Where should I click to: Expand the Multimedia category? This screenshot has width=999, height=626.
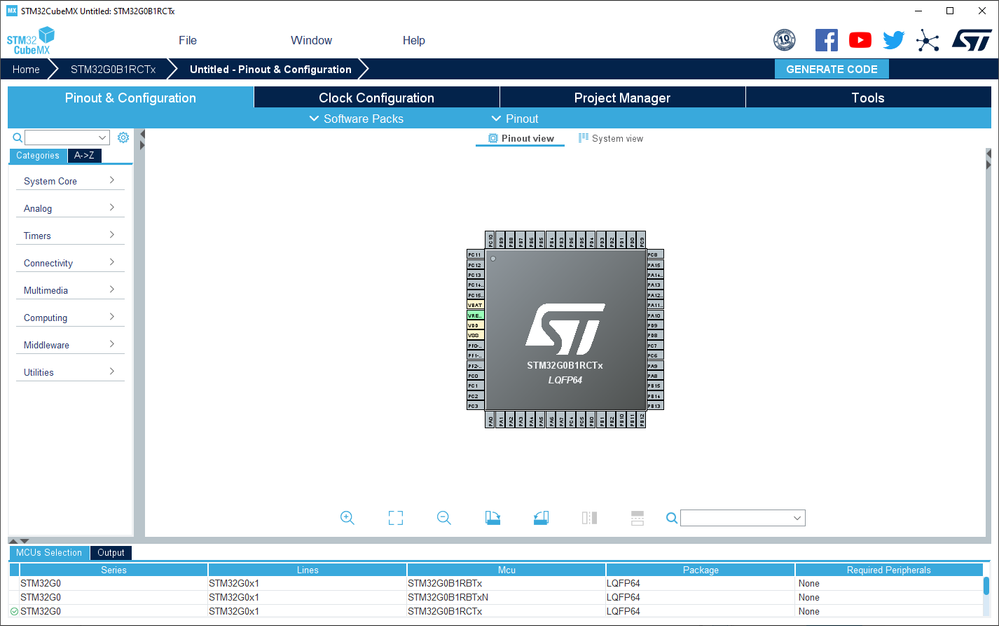pyautogui.click(x=70, y=290)
